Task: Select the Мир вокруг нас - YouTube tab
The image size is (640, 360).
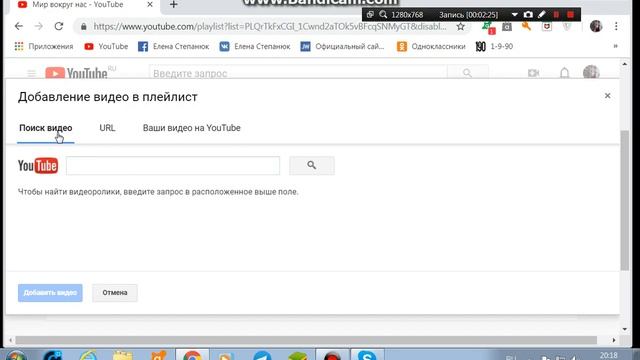Action: click(x=78, y=5)
